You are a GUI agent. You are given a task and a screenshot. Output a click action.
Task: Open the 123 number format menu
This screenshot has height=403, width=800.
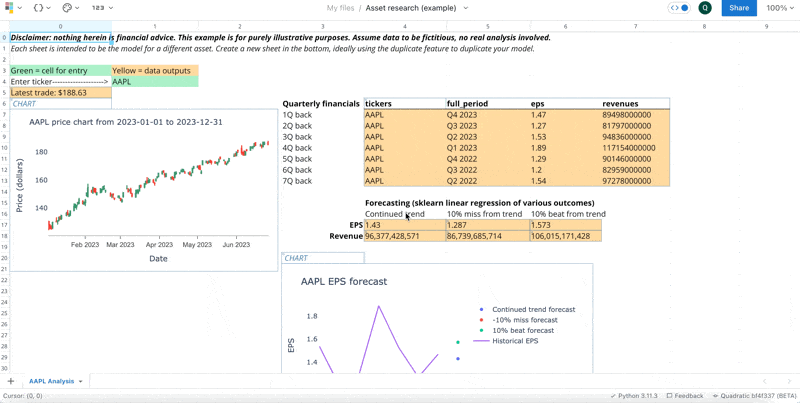point(101,8)
